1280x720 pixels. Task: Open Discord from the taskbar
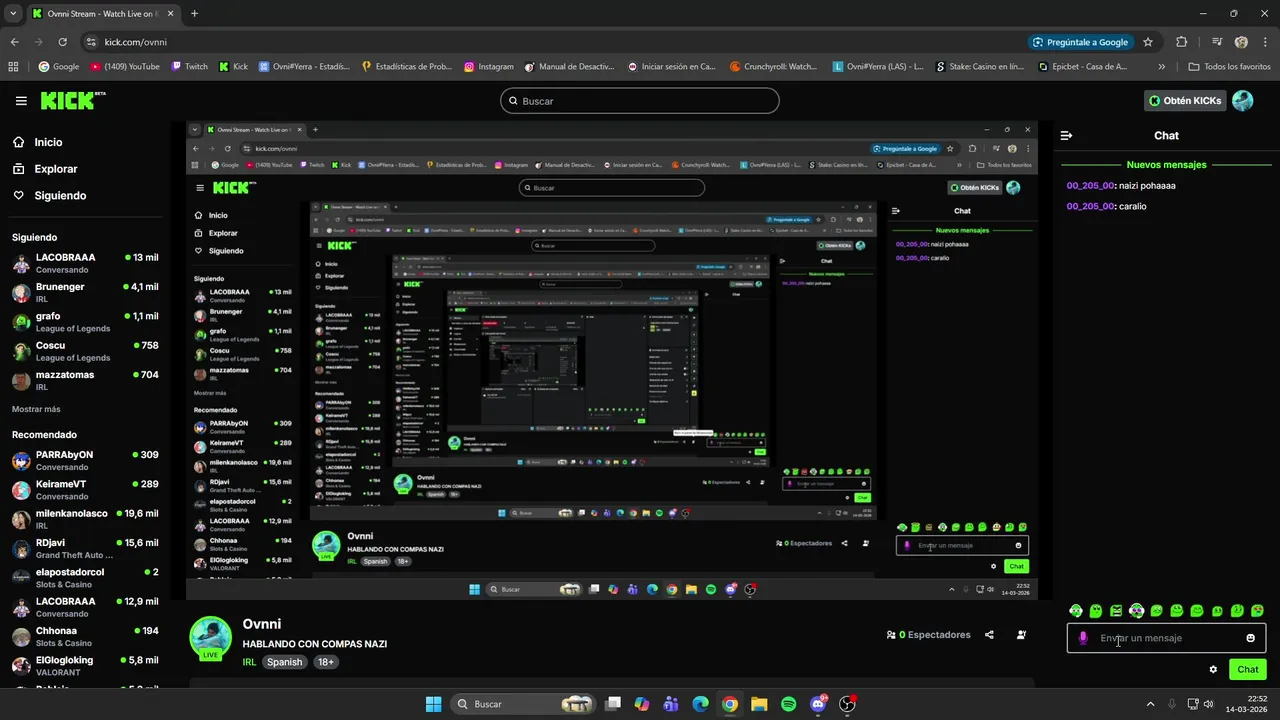[818, 704]
